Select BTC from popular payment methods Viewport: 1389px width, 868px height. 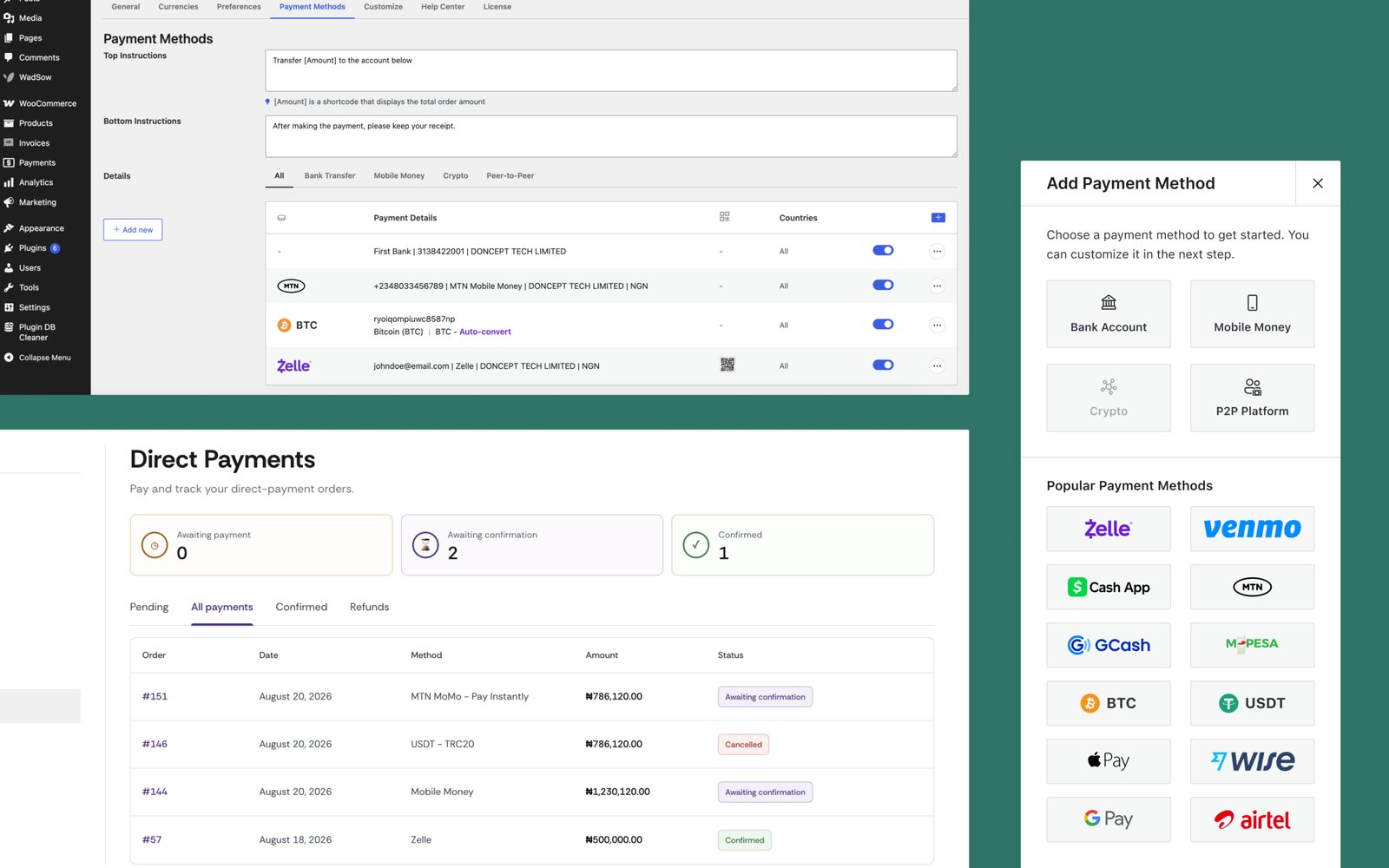(1109, 703)
